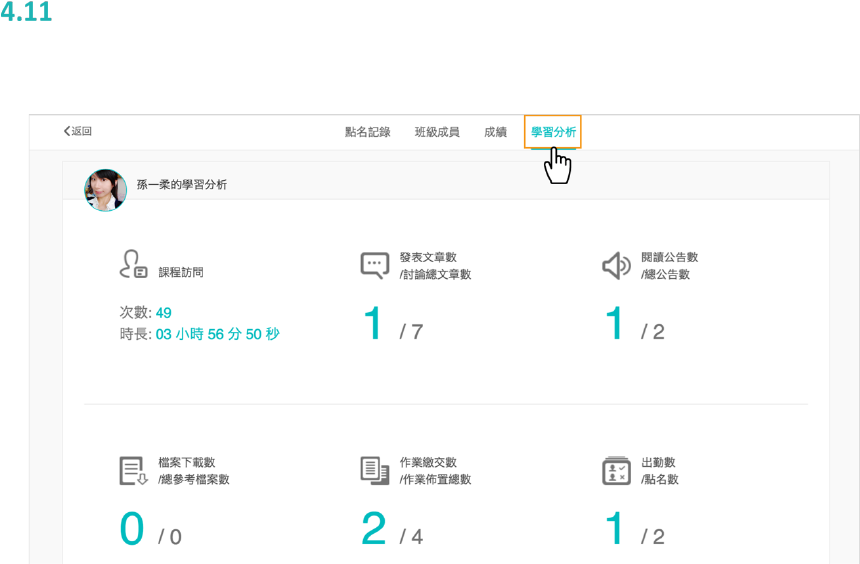Switch to the 點名記錄 tab
The height and width of the screenshot is (564, 860).
367,132
